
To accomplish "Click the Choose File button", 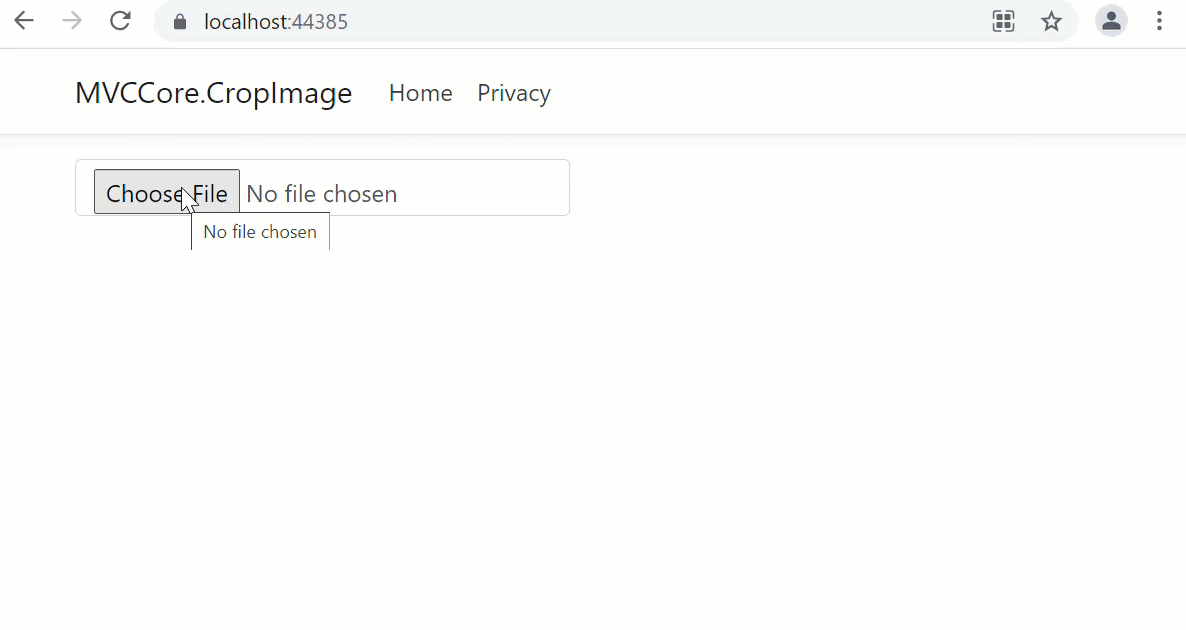I will [x=166, y=192].
